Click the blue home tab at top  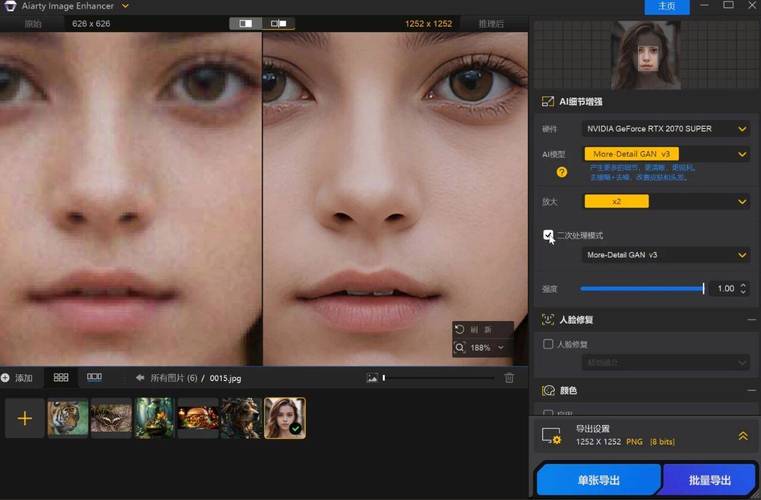point(667,6)
